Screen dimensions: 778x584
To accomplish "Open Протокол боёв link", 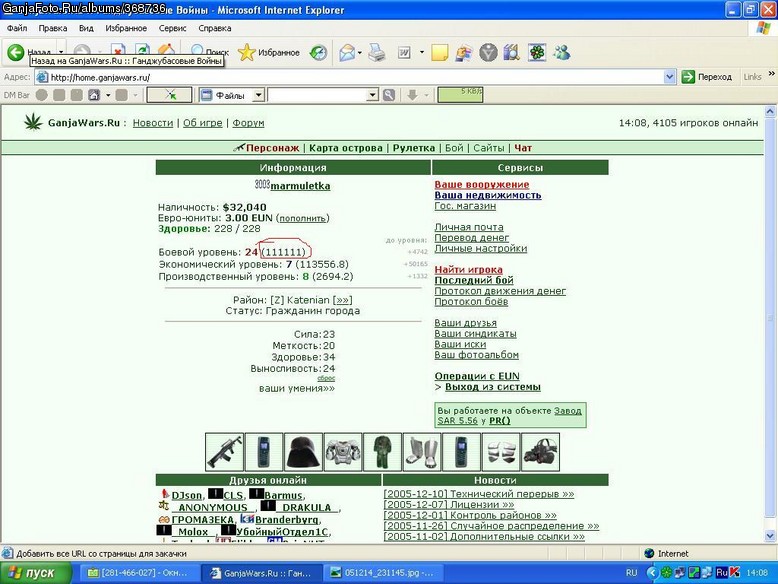I will [471, 301].
